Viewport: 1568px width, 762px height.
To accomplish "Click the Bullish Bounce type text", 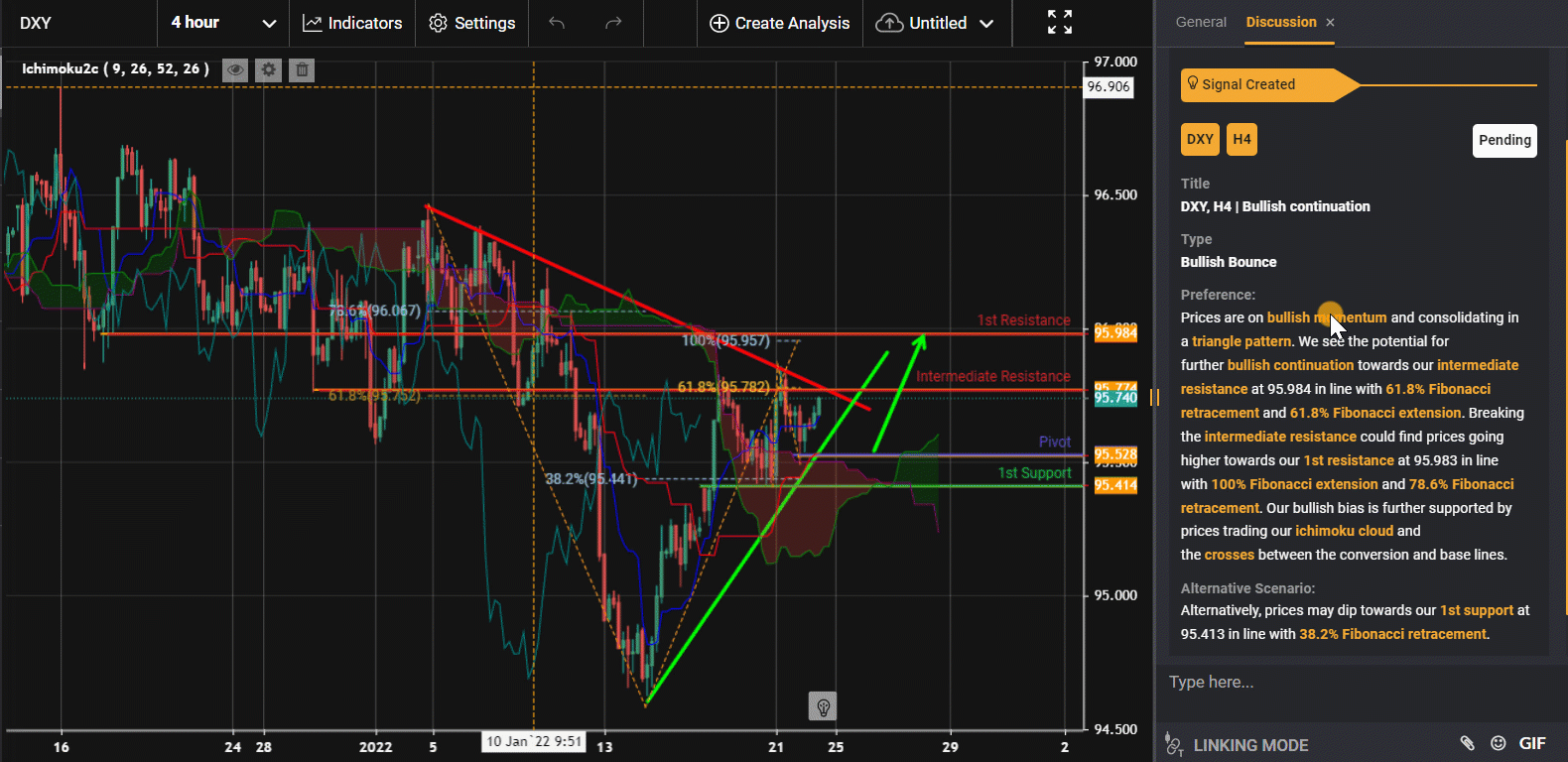I will 1229,262.
